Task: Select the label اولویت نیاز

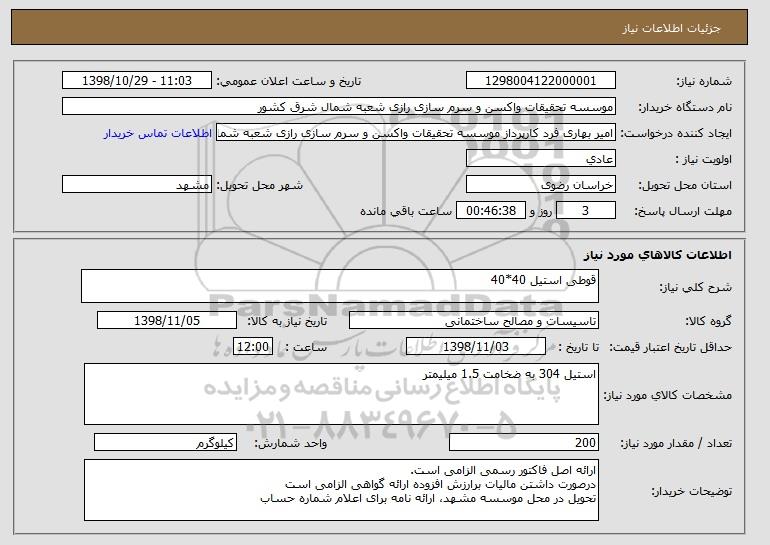Action: (704, 160)
